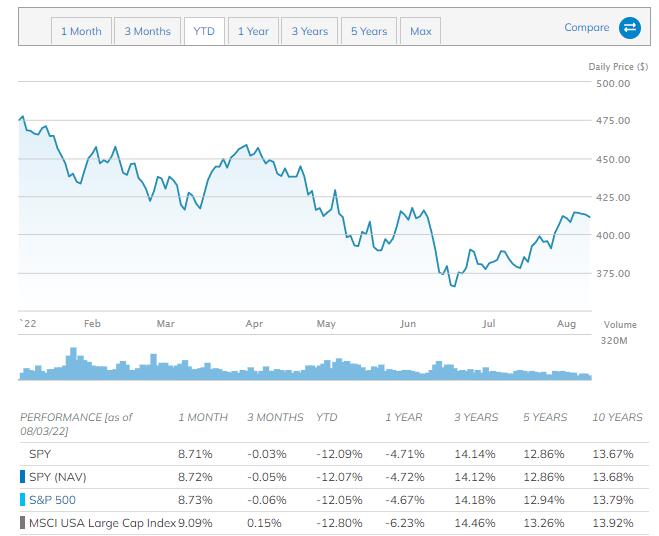
Task: Click SPY (NAV) 5 years value 12.86%
Action: (x=544, y=477)
